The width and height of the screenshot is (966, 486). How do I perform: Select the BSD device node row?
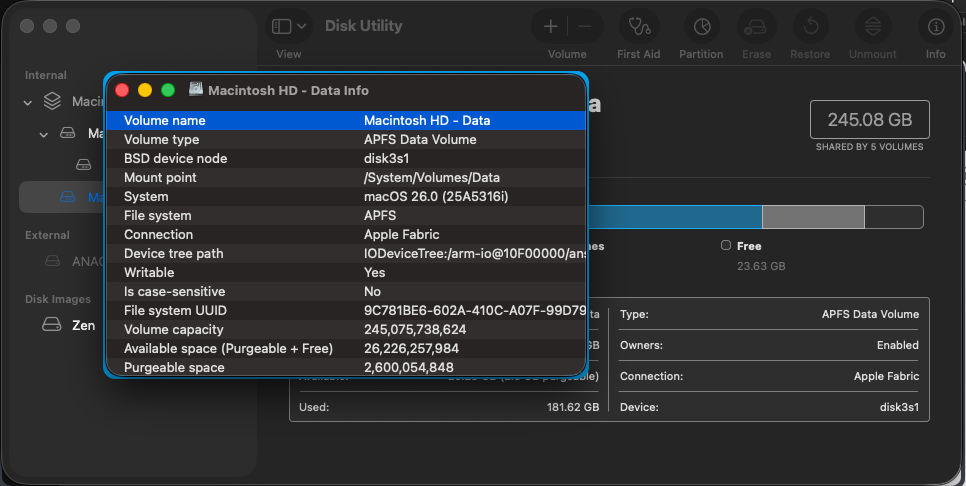pyautogui.click(x=346, y=158)
